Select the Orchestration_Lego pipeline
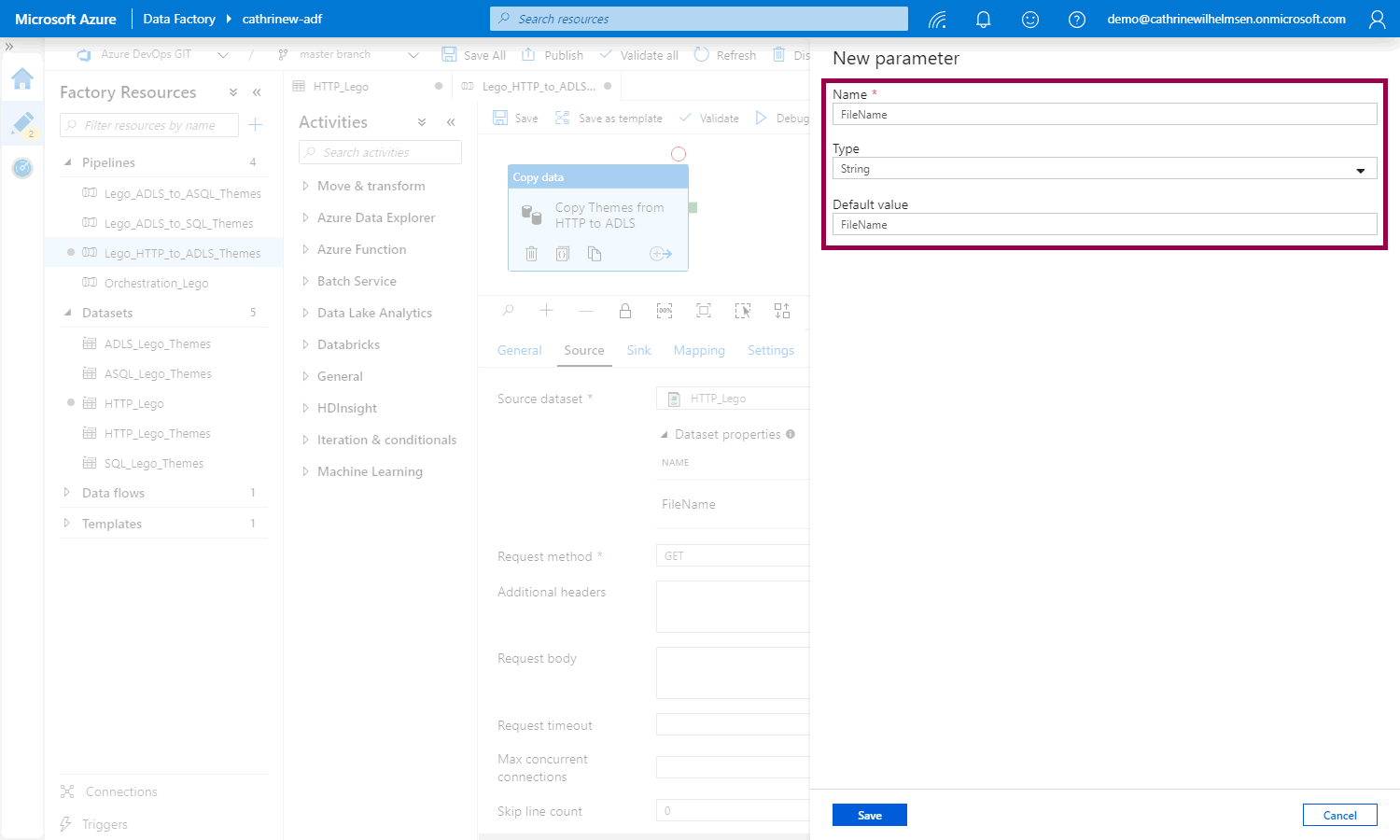 click(x=156, y=283)
